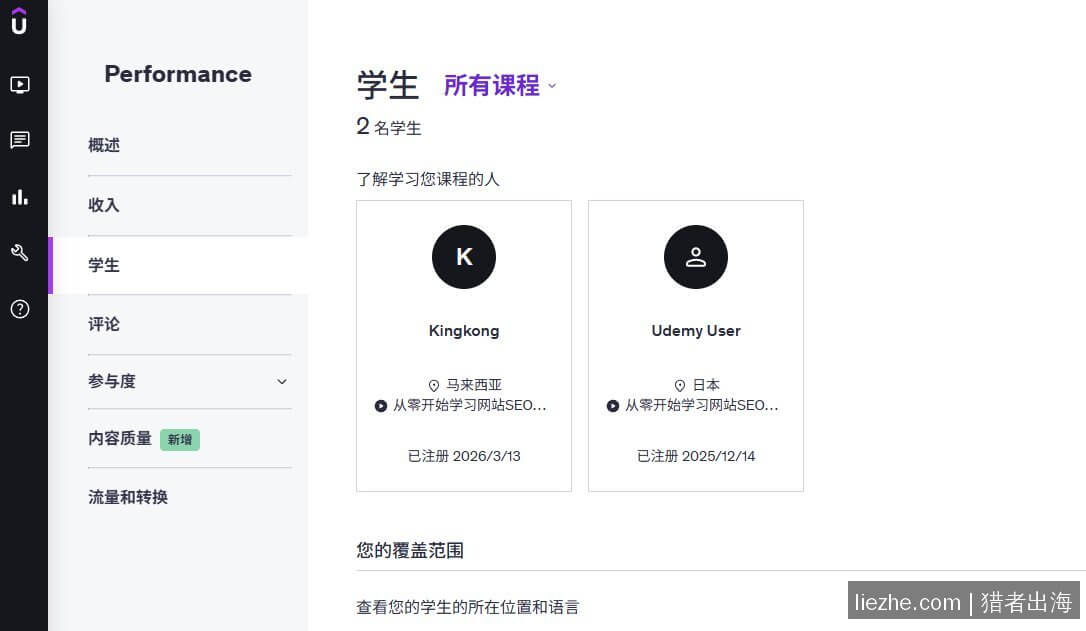The height and width of the screenshot is (631, 1086).
Task: Click 已注册 2026/3/13 date text
Action: tap(464, 456)
